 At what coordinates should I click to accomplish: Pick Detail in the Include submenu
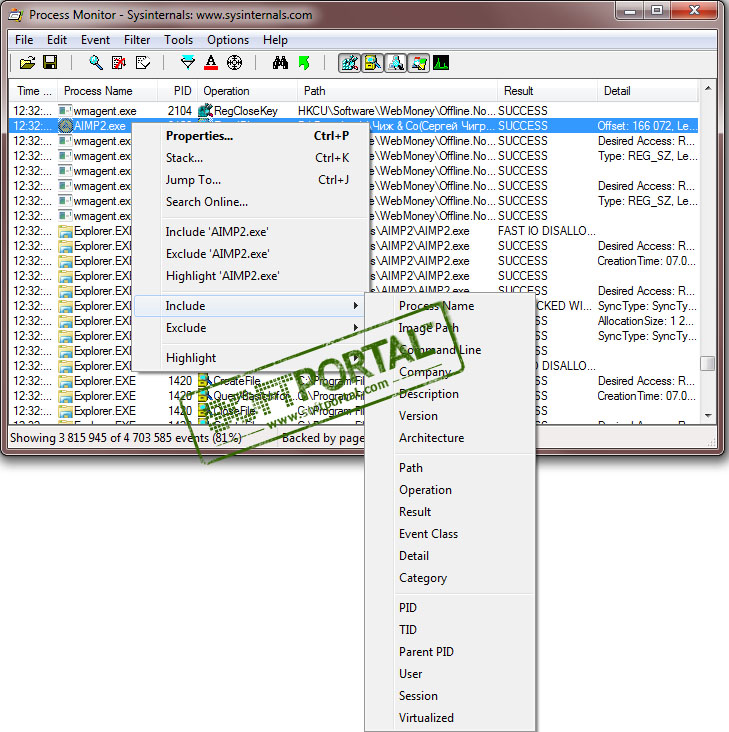450,556
